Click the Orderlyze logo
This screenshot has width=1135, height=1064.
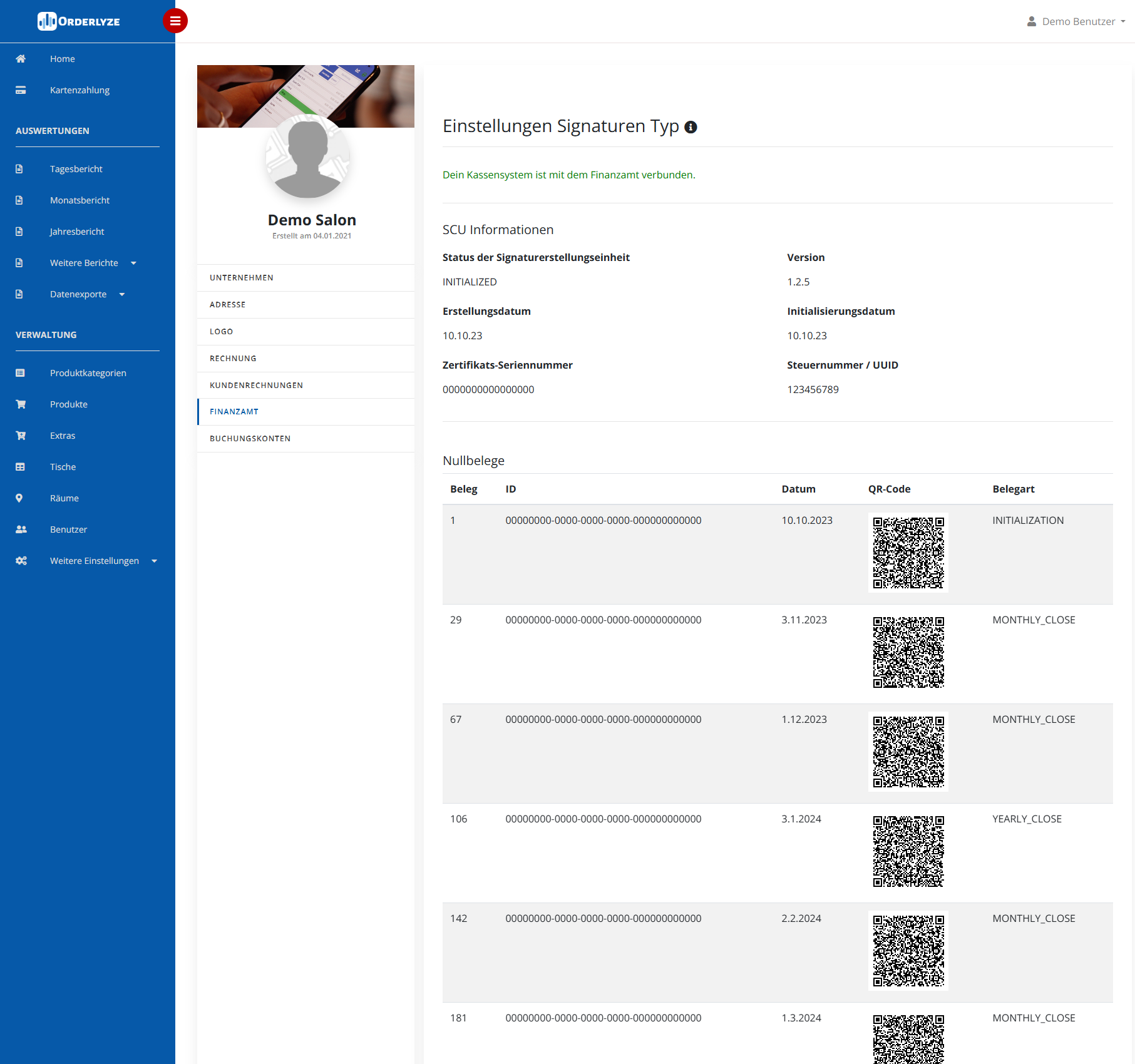click(x=79, y=21)
